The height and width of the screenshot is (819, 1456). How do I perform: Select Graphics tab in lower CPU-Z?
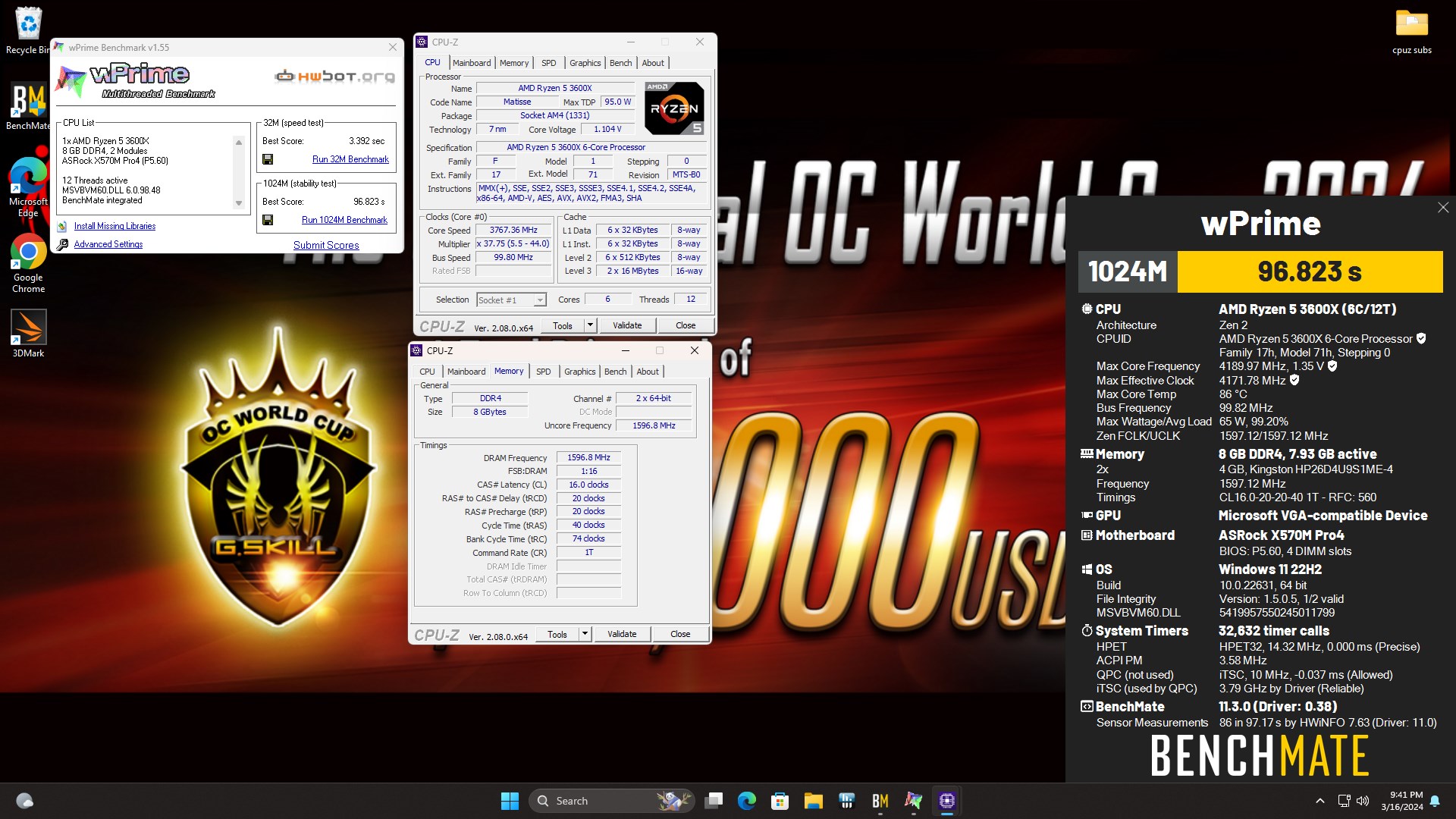coord(580,372)
